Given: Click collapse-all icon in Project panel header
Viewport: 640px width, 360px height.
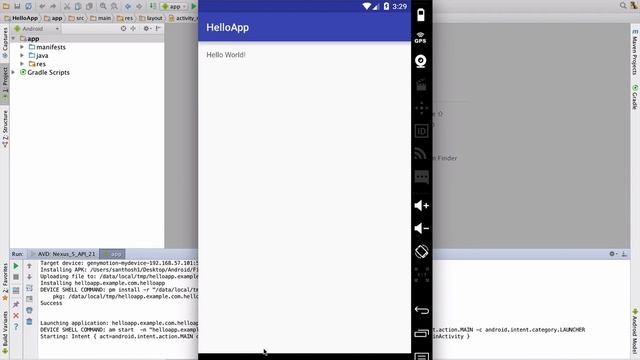Looking at the screenshot, I should 133,29.
